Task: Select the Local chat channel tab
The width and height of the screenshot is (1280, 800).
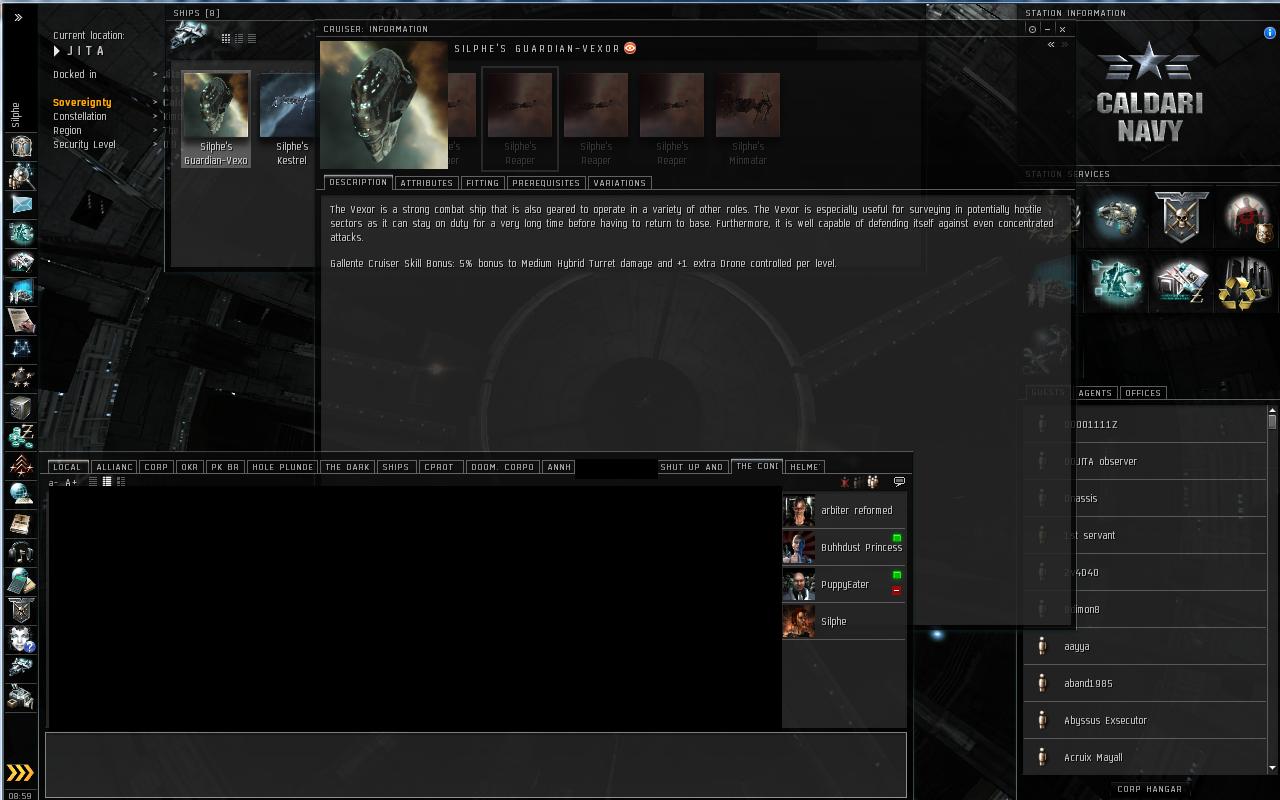Action: click(68, 467)
